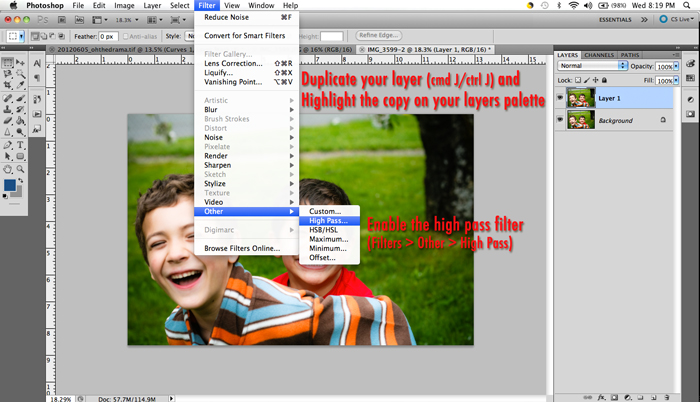
Task: Hide Layer 1 with eye icon
Action: (x=560, y=98)
